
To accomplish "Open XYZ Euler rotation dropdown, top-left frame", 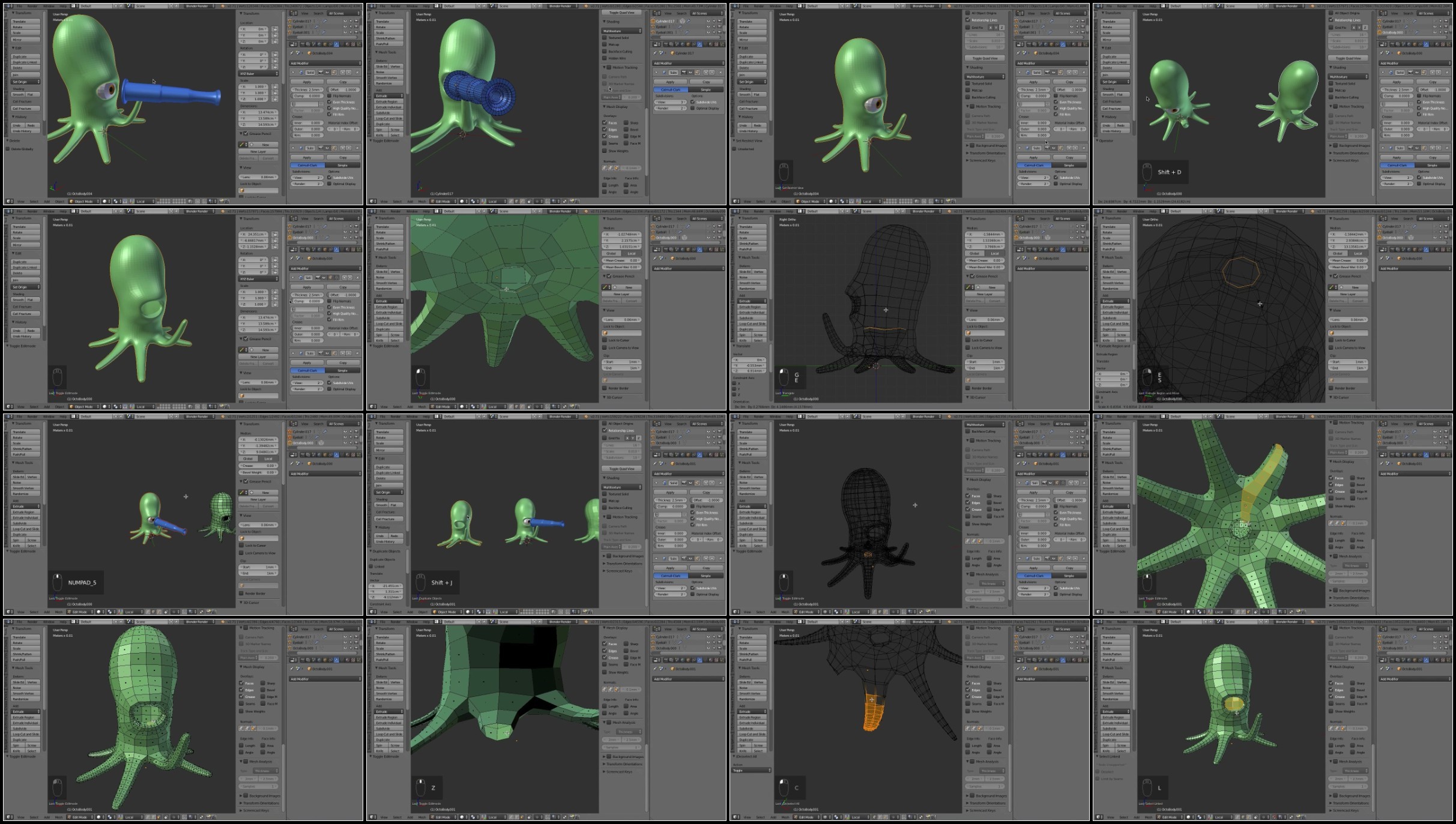I will pyautogui.click(x=259, y=74).
